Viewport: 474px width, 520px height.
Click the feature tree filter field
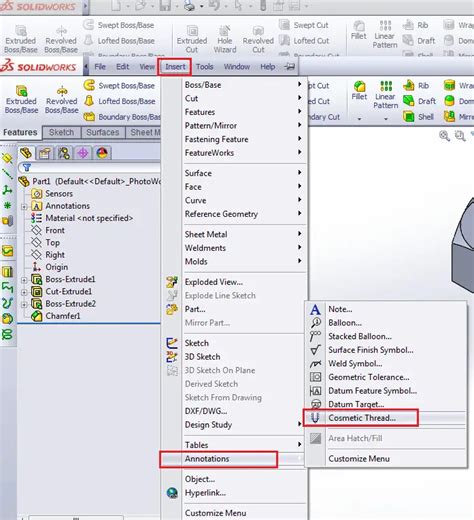click(90, 167)
